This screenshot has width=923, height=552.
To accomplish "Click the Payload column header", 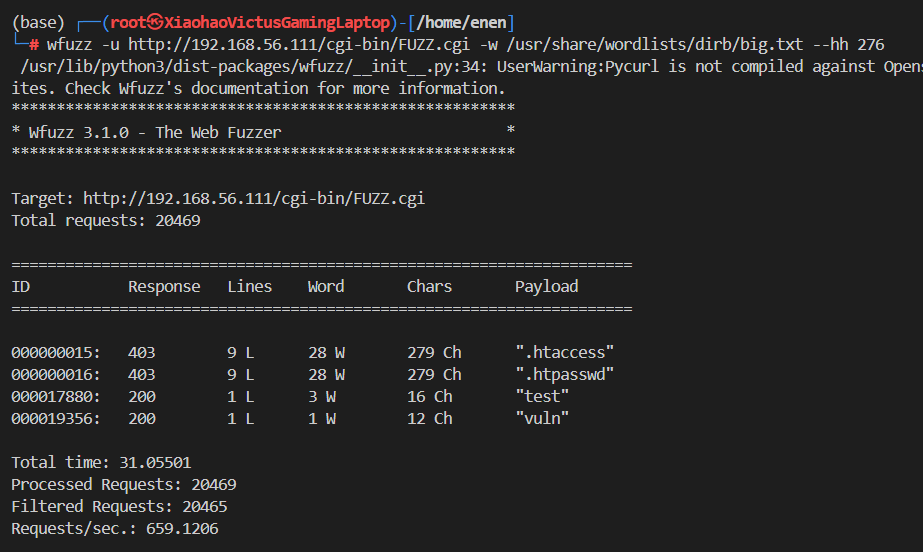I will pos(546,287).
